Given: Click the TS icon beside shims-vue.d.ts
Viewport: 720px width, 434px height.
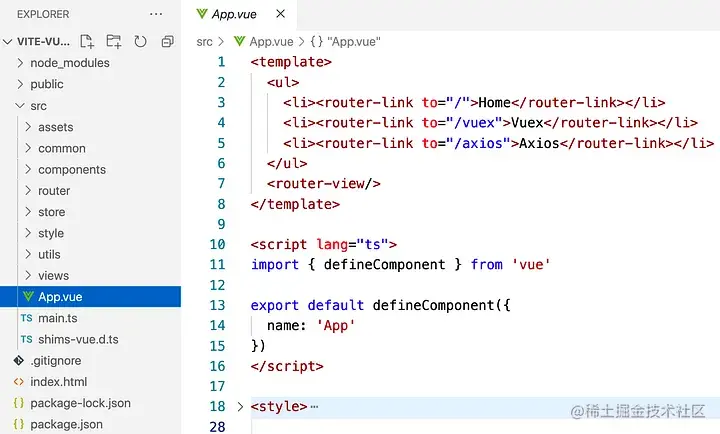Looking at the screenshot, I should (26, 339).
